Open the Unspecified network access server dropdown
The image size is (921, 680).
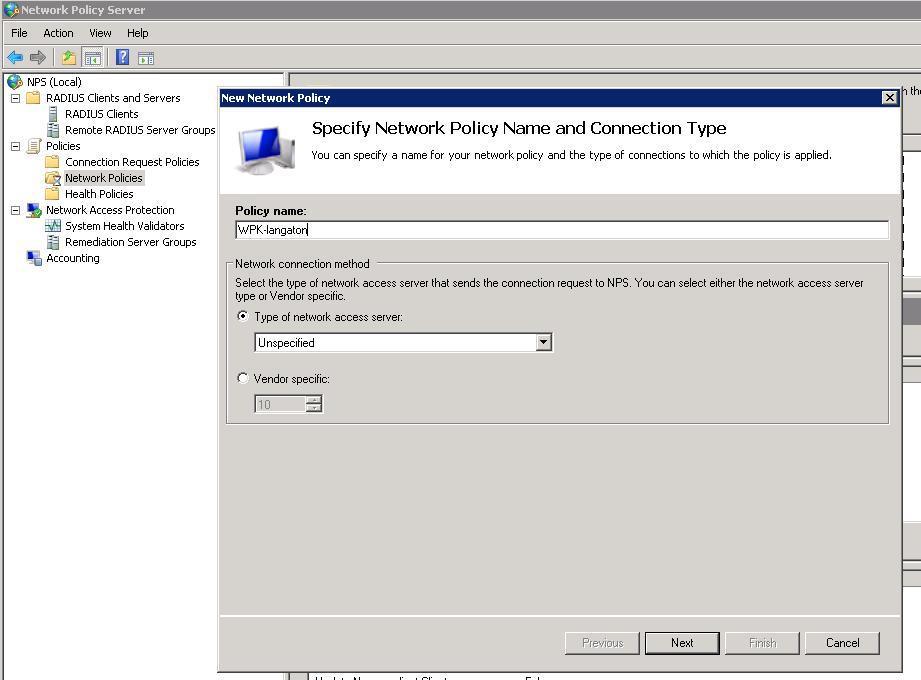pos(543,342)
